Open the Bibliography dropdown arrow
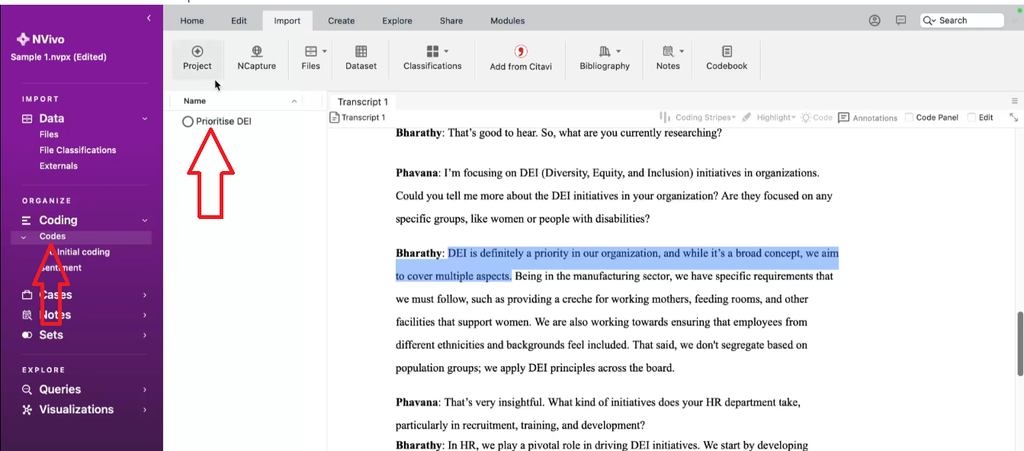Screen dimensions: 1024x451 (618, 51)
